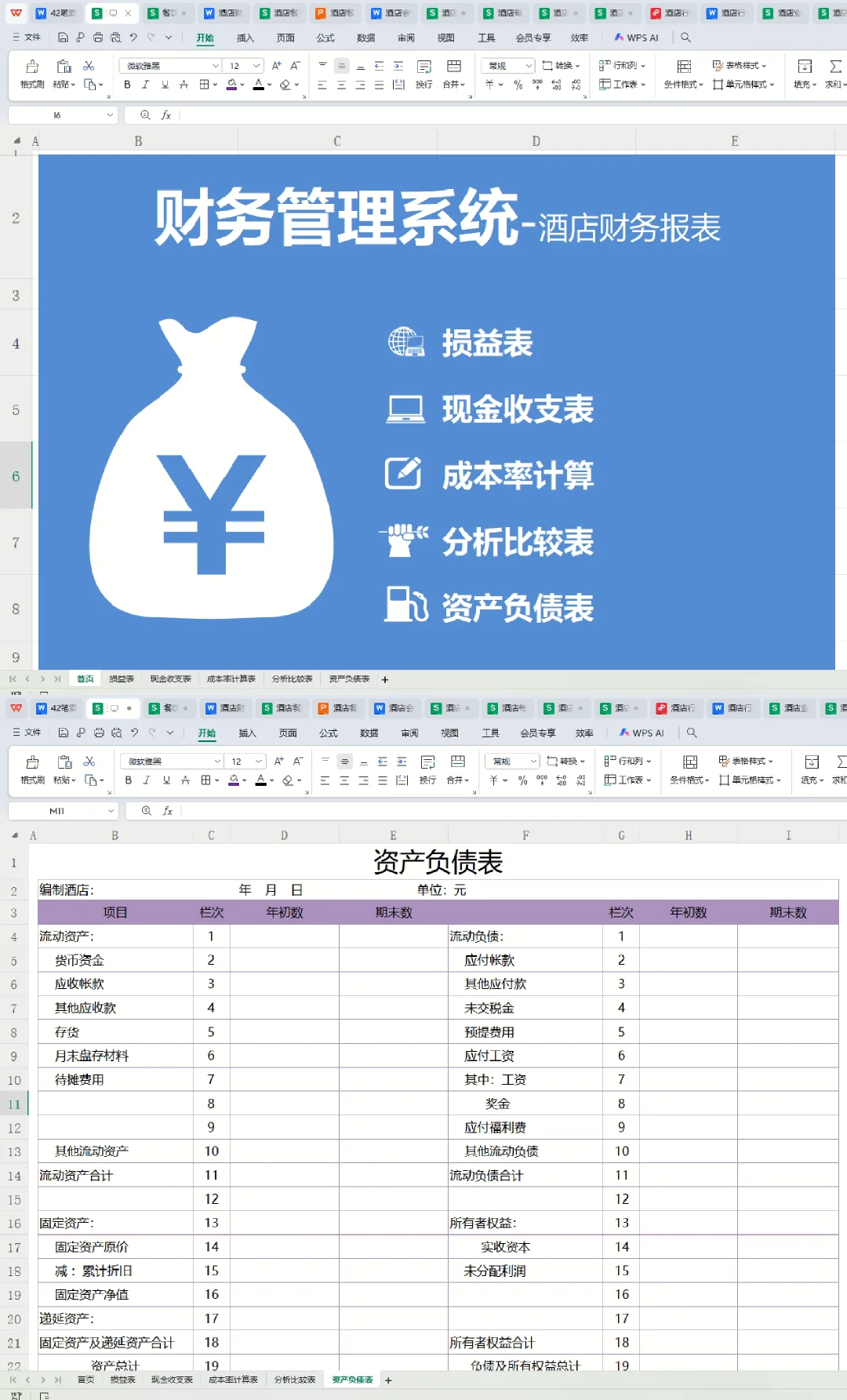Click the font color A swatch in the upper window
Image resolution: width=847 pixels, height=1400 pixels.
(259, 85)
